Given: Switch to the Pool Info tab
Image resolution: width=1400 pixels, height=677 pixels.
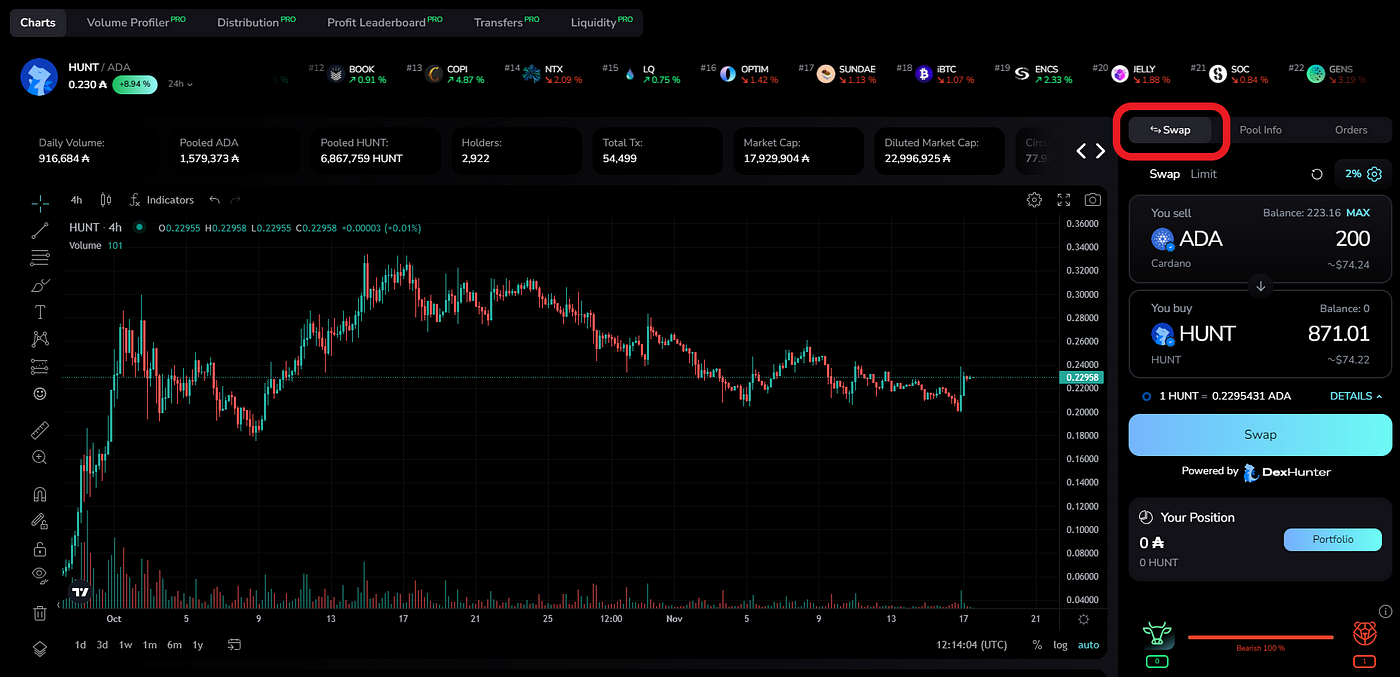Looking at the screenshot, I should pyautogui.click(x=1260, y=130).
